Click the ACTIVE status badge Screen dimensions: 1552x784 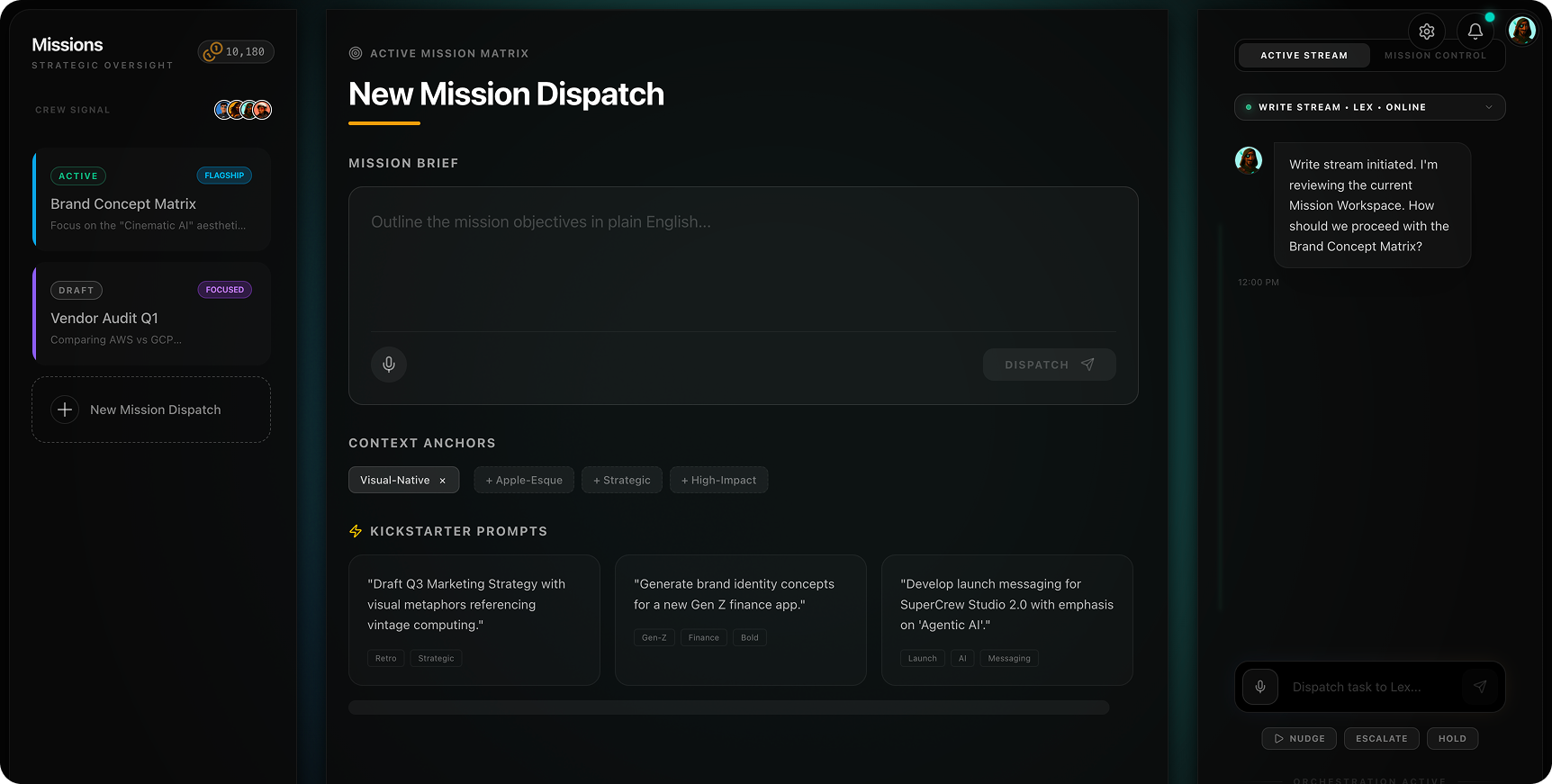[x=78, y=176]
